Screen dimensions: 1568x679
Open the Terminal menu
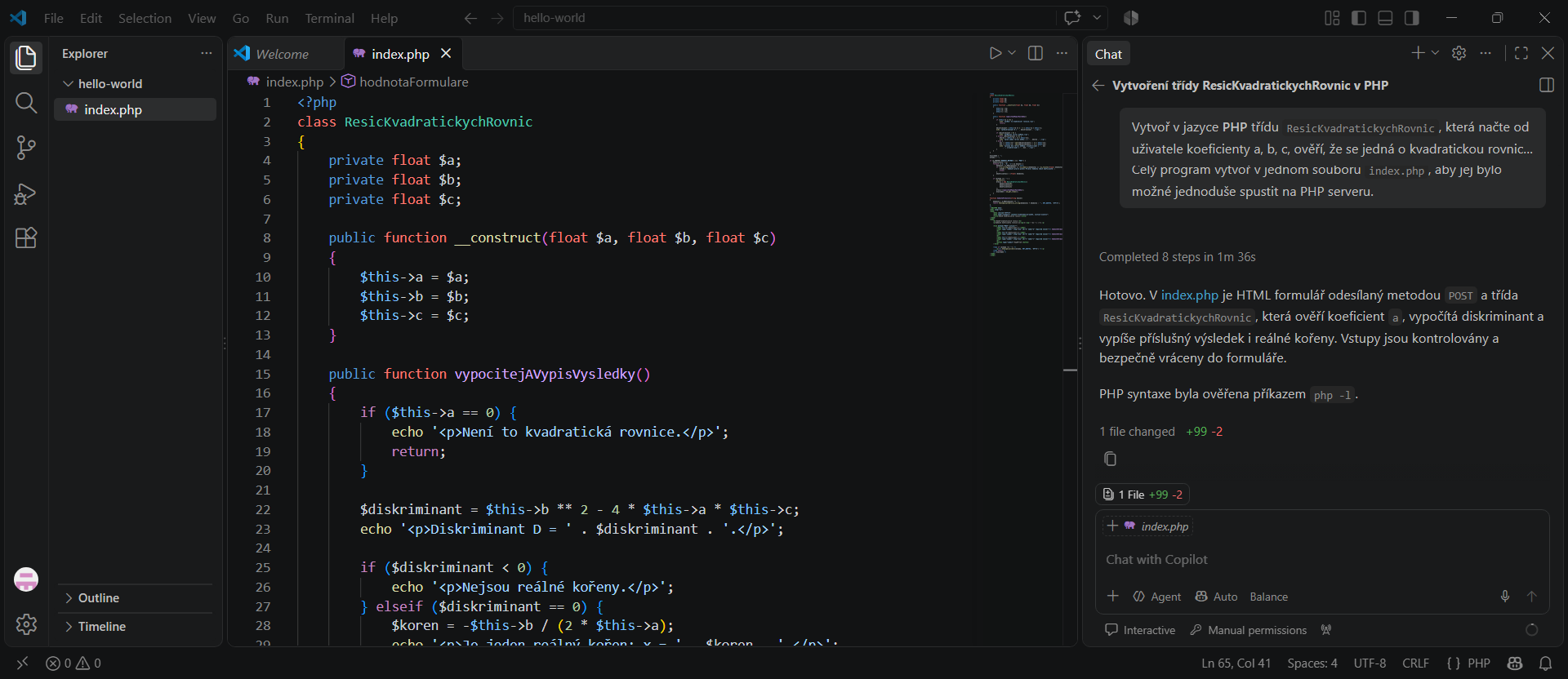click(329, 18)
